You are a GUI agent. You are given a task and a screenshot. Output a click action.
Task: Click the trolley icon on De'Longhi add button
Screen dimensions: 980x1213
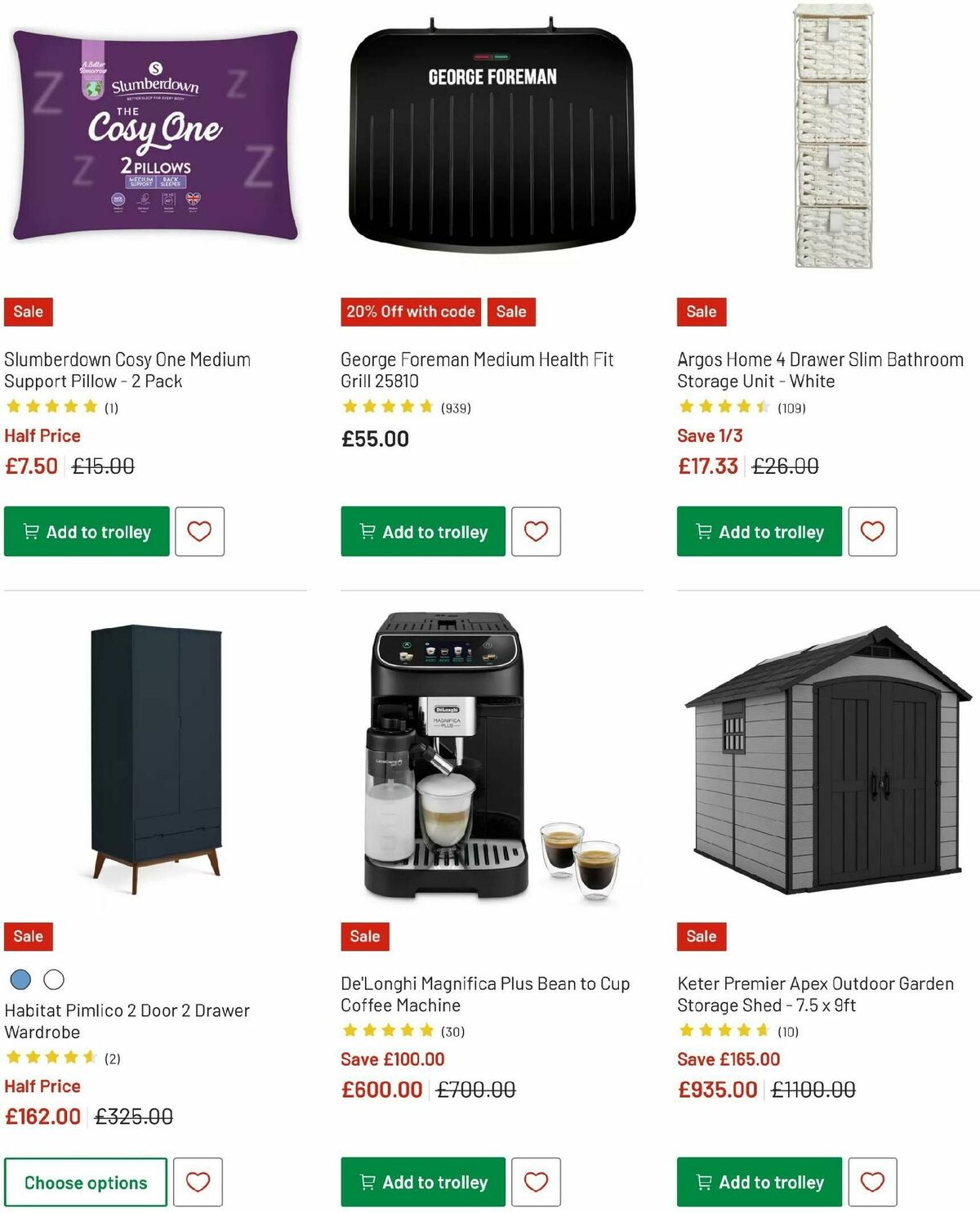tap(367, 1182)
